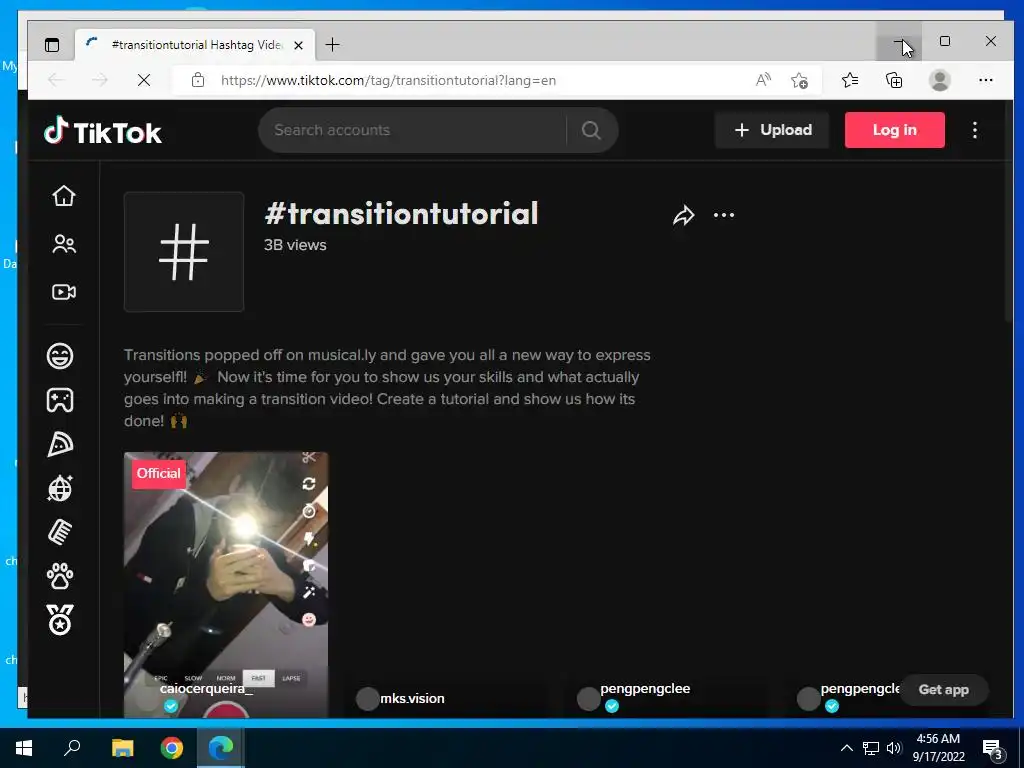Viewport: 1024px width, 768px height.
Task: Click the Get app button
Action: coord(944,690)
